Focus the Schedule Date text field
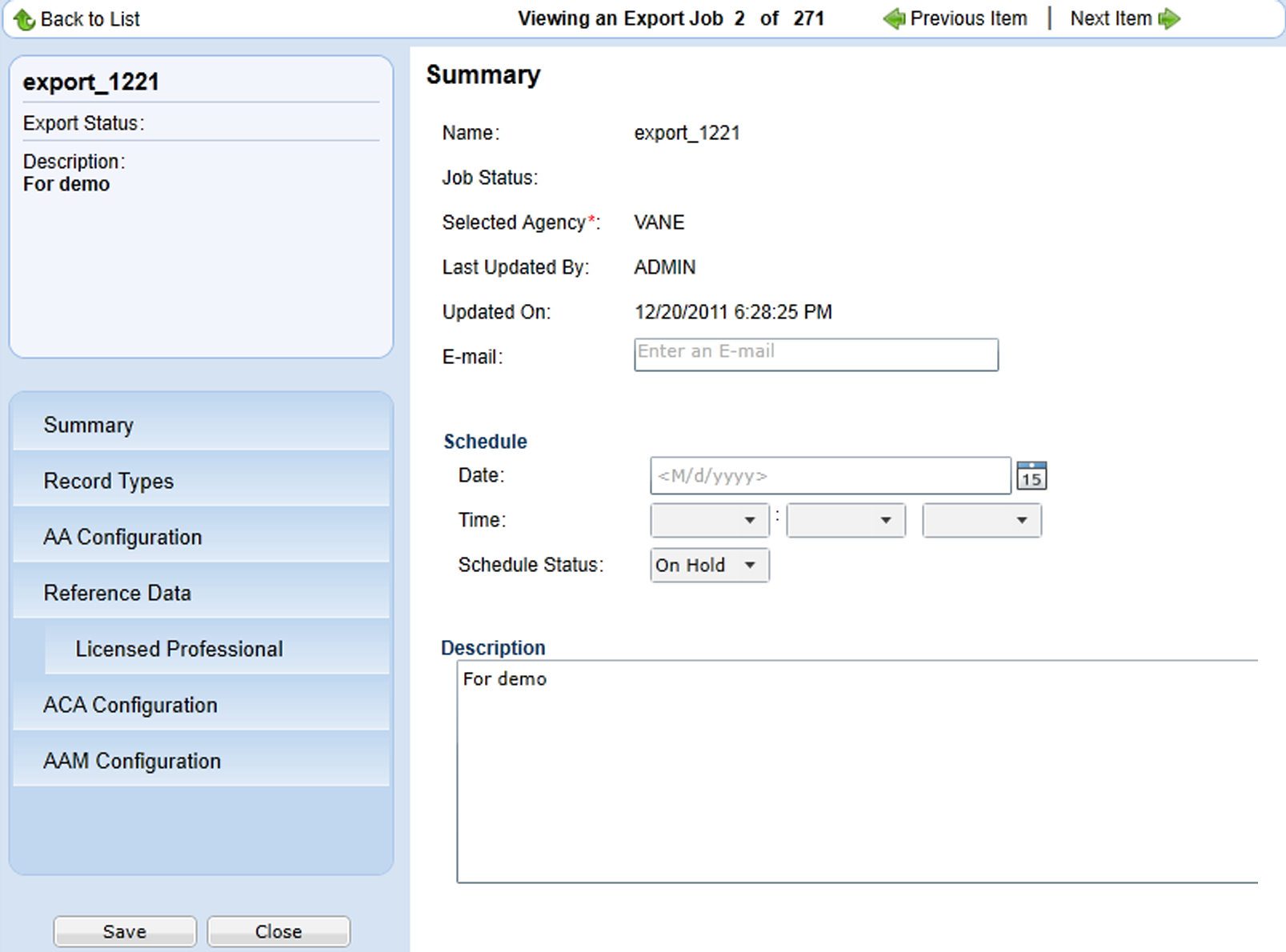 click(830, 476)
